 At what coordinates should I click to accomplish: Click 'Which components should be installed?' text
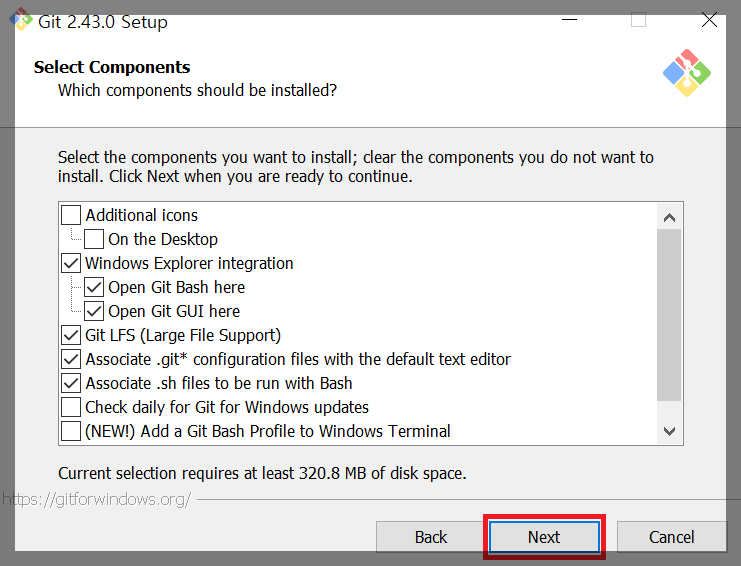tap(198, 90)
